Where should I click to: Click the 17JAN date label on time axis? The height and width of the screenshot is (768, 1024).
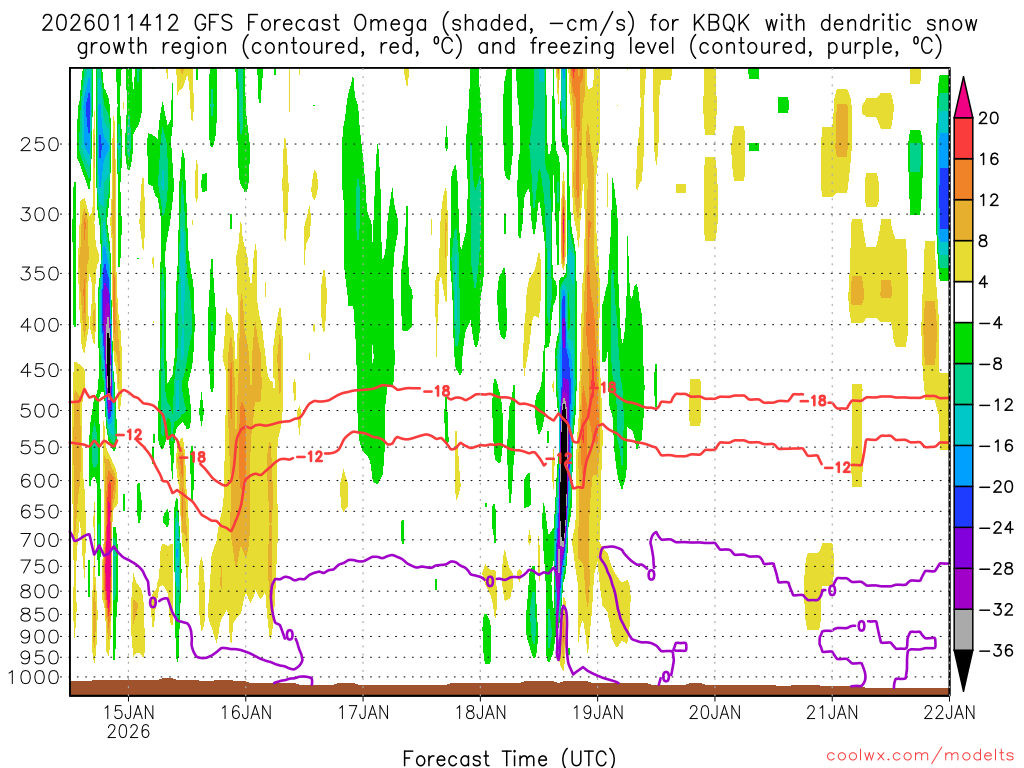click(363, 712)
